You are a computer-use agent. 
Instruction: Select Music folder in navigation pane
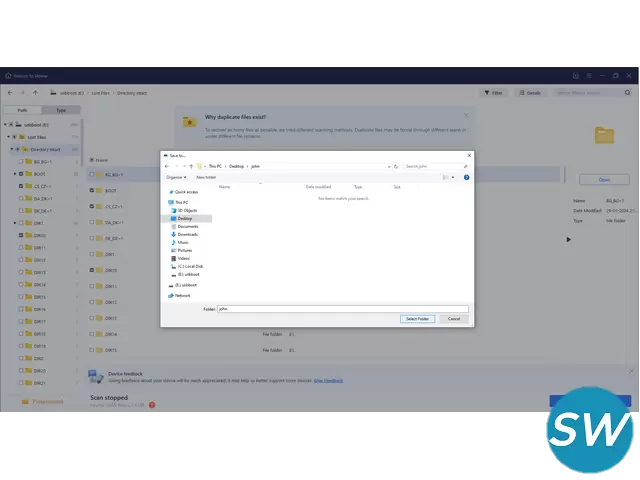click(x=183, y=242)
